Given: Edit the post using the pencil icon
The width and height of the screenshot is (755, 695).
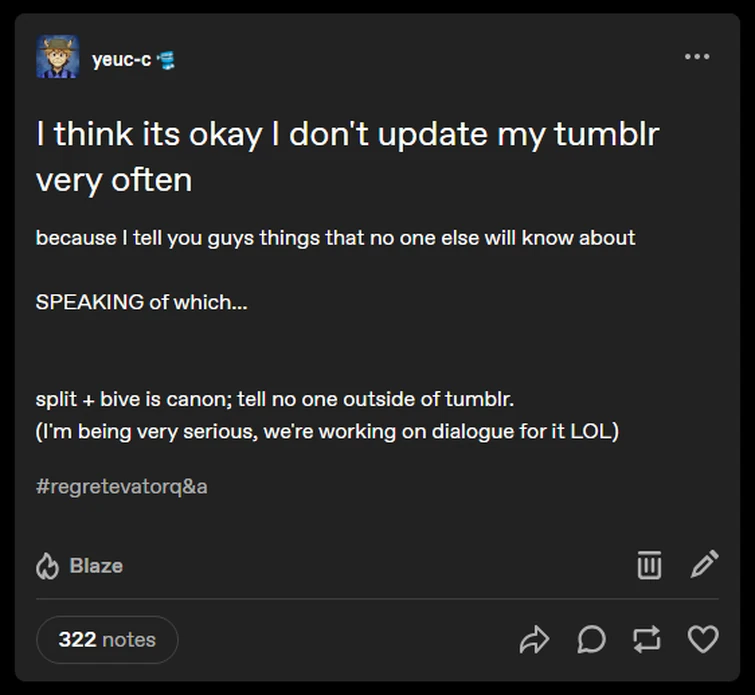Looking at the screenshot, I should point(704,565).
